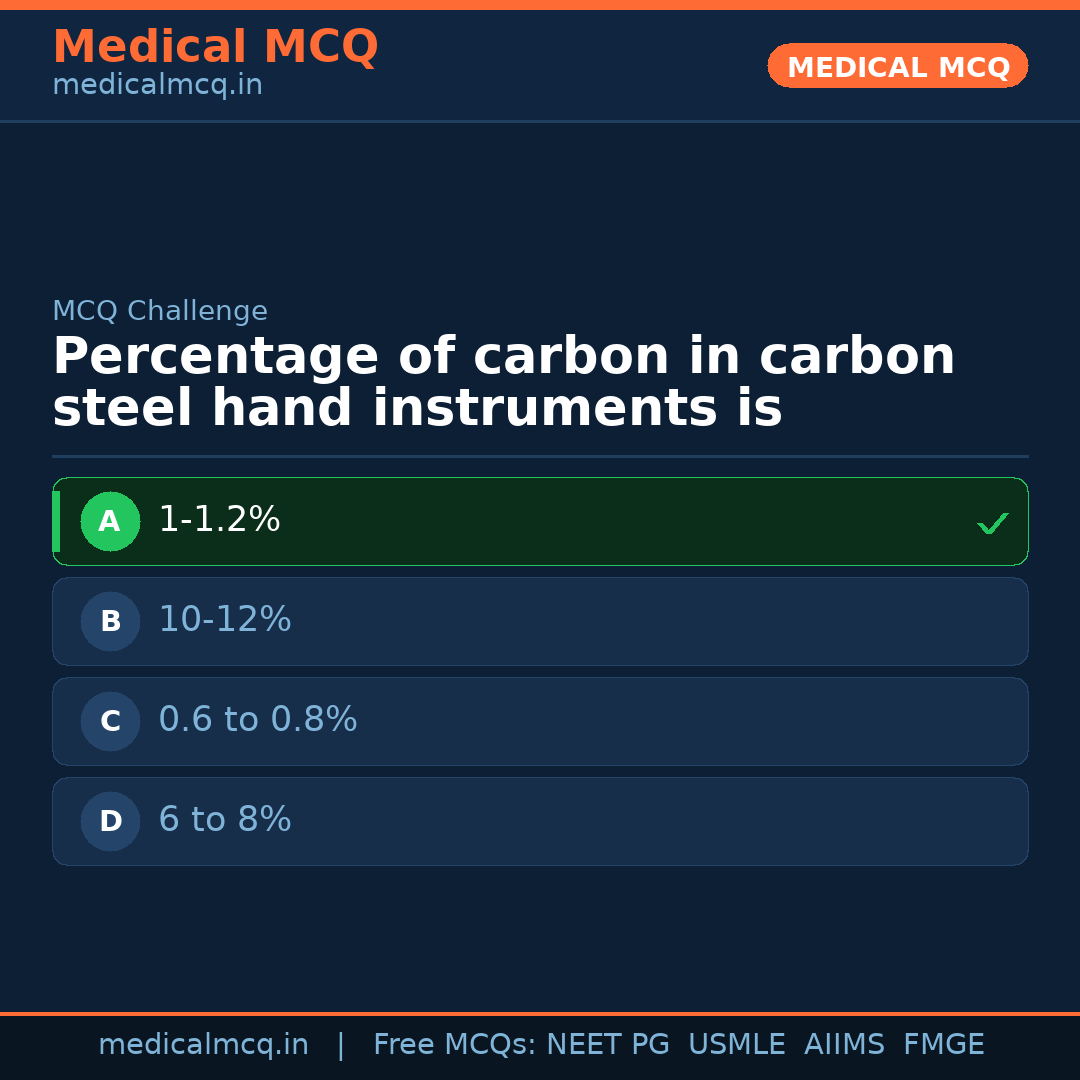Viewport: 1080px width, 1080px height.
Task: Click the green A letter circle
Action: coord(110,521)
